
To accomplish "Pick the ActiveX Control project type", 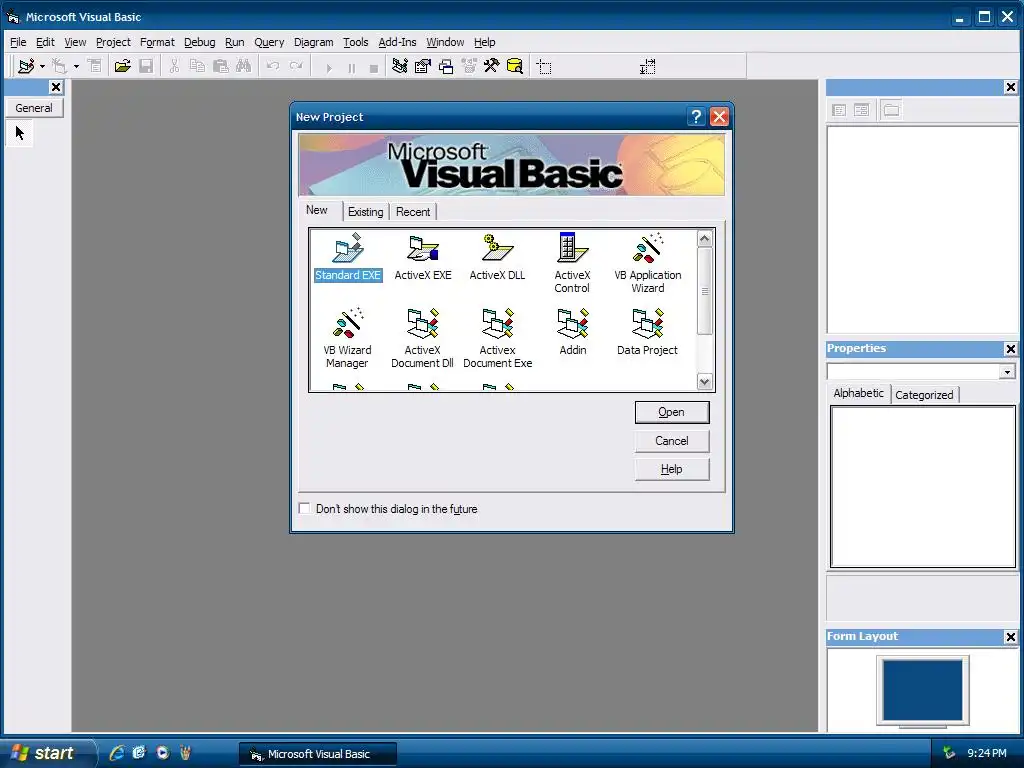I will [x=572, y=263].
